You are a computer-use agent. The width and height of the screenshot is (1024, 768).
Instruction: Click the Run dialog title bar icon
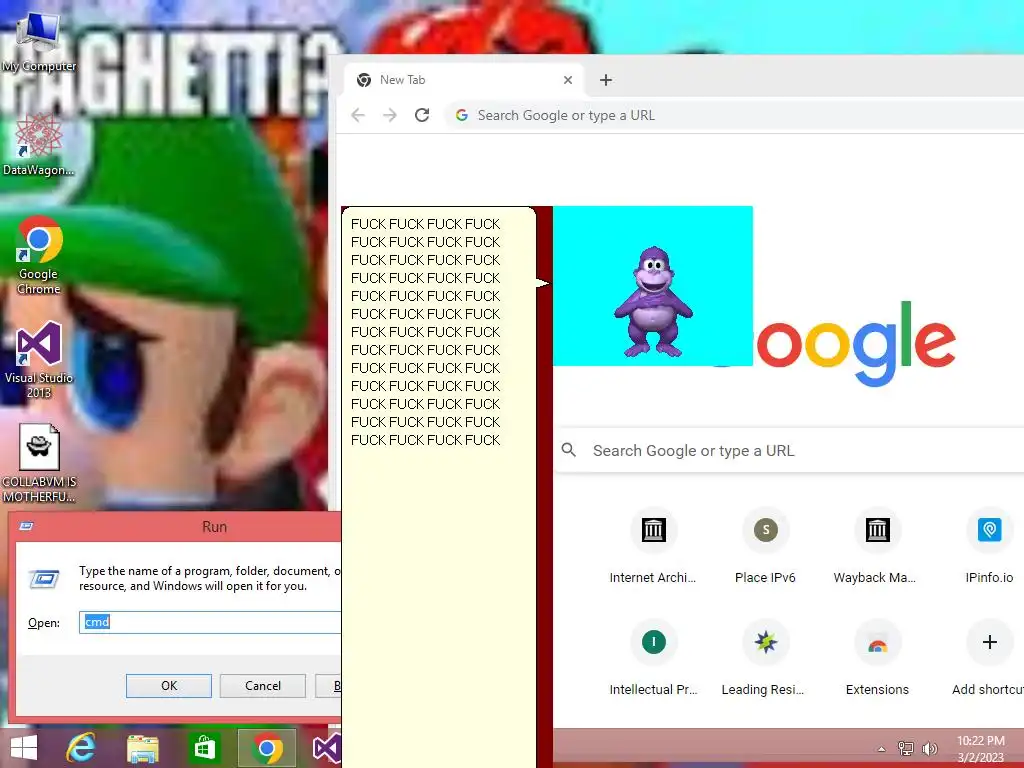[x=26, y=526]
